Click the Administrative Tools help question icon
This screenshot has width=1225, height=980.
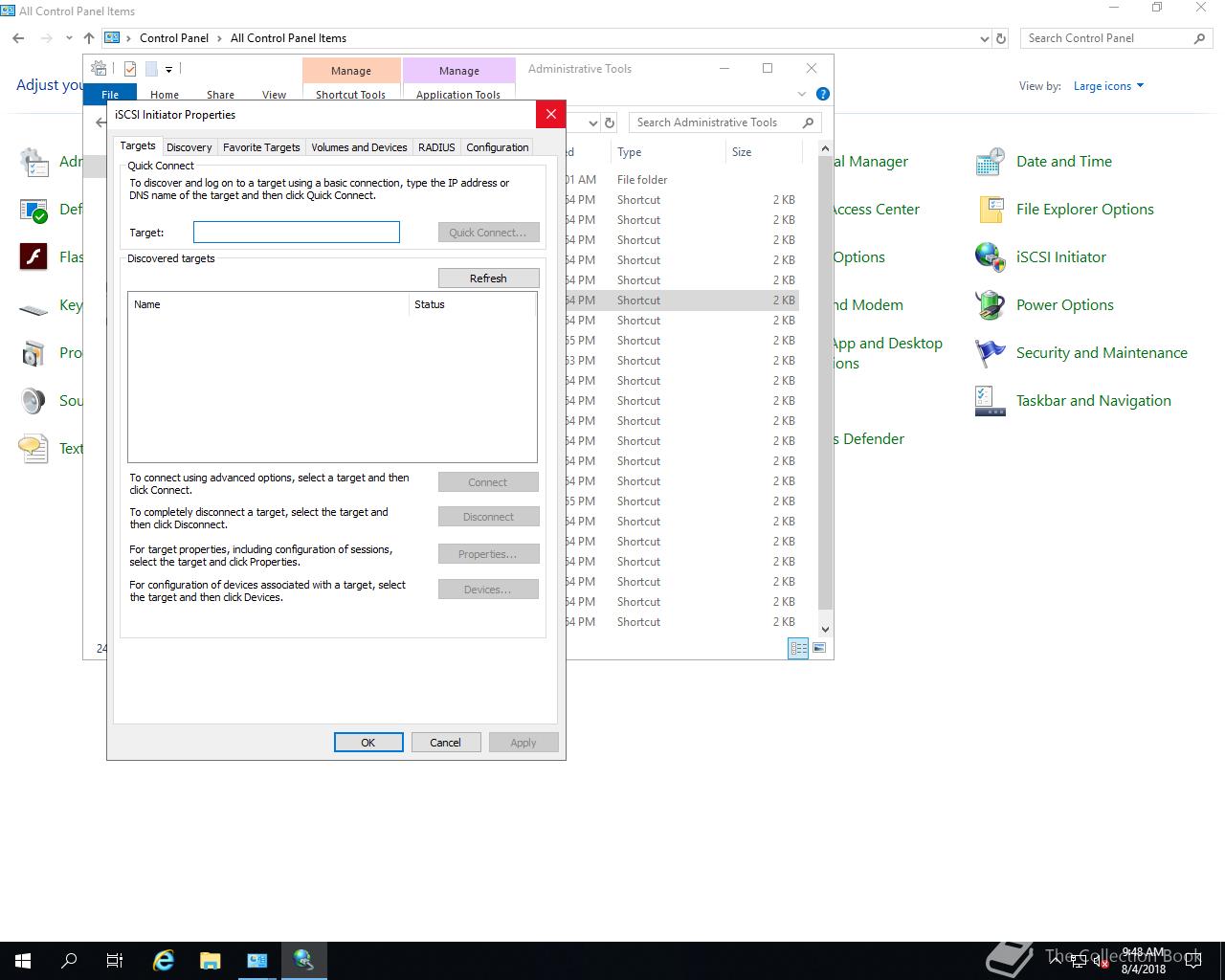pyautogui.click(x=823, y=94)
